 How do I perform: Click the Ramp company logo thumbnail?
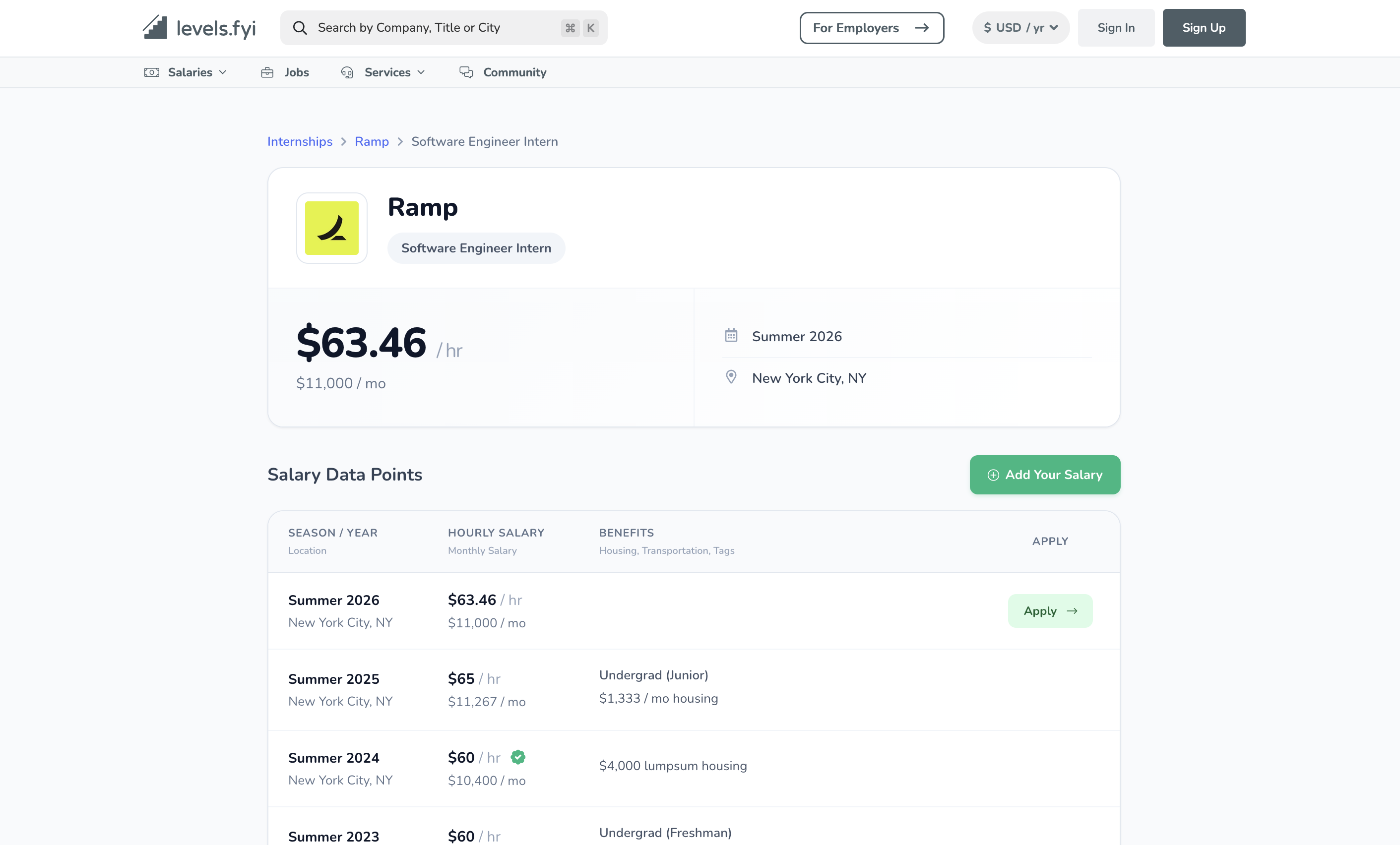[332, 228]
